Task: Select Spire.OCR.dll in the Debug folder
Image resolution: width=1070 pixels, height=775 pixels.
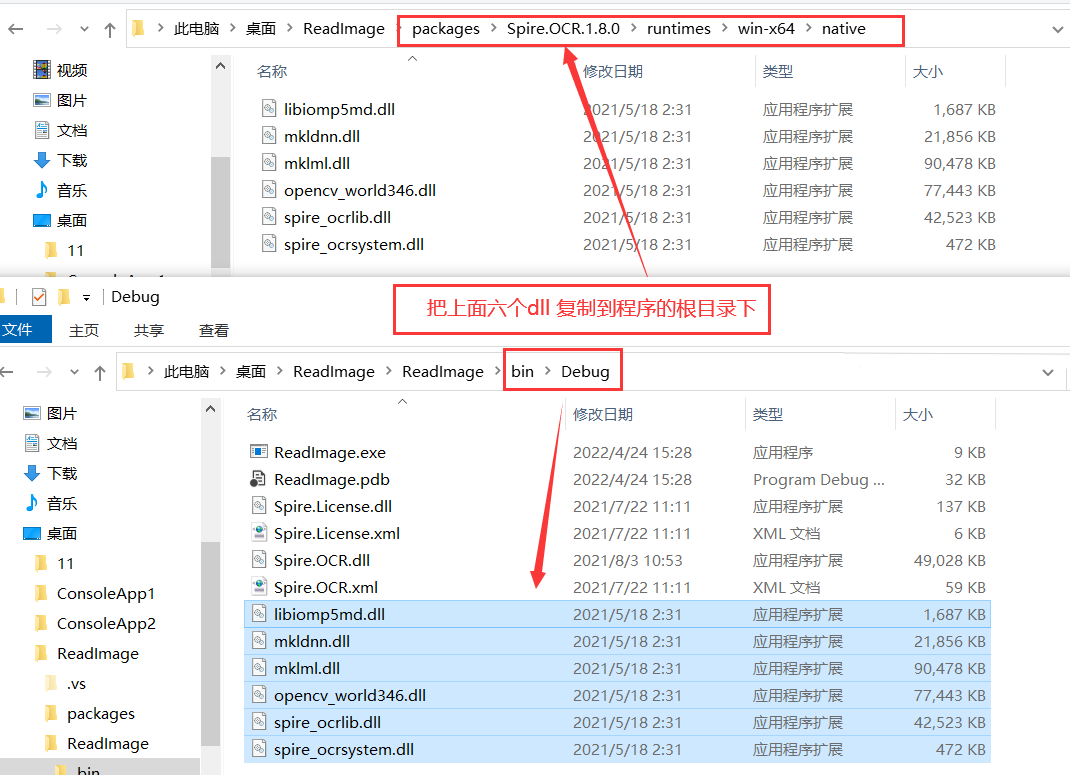Action: pyautogui.click(x=321, y=560)
